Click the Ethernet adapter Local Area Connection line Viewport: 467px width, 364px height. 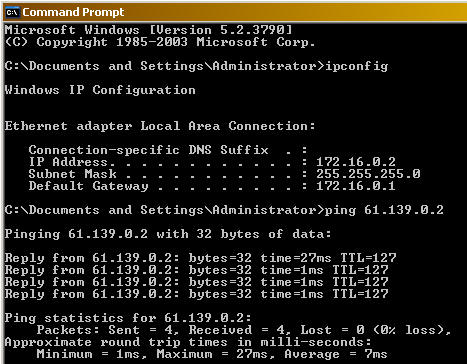[160, 126]
